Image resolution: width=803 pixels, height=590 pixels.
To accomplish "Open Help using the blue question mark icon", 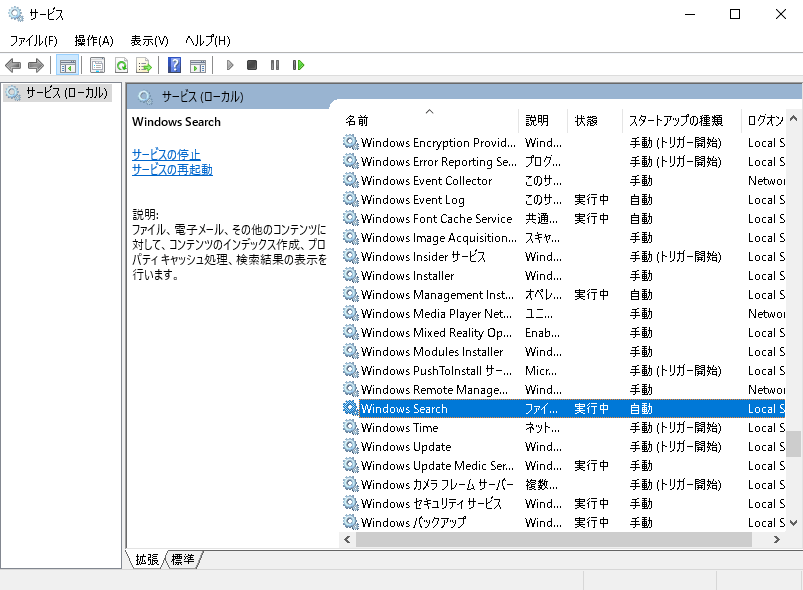I will pyautogui.click(x=175, y=64).
